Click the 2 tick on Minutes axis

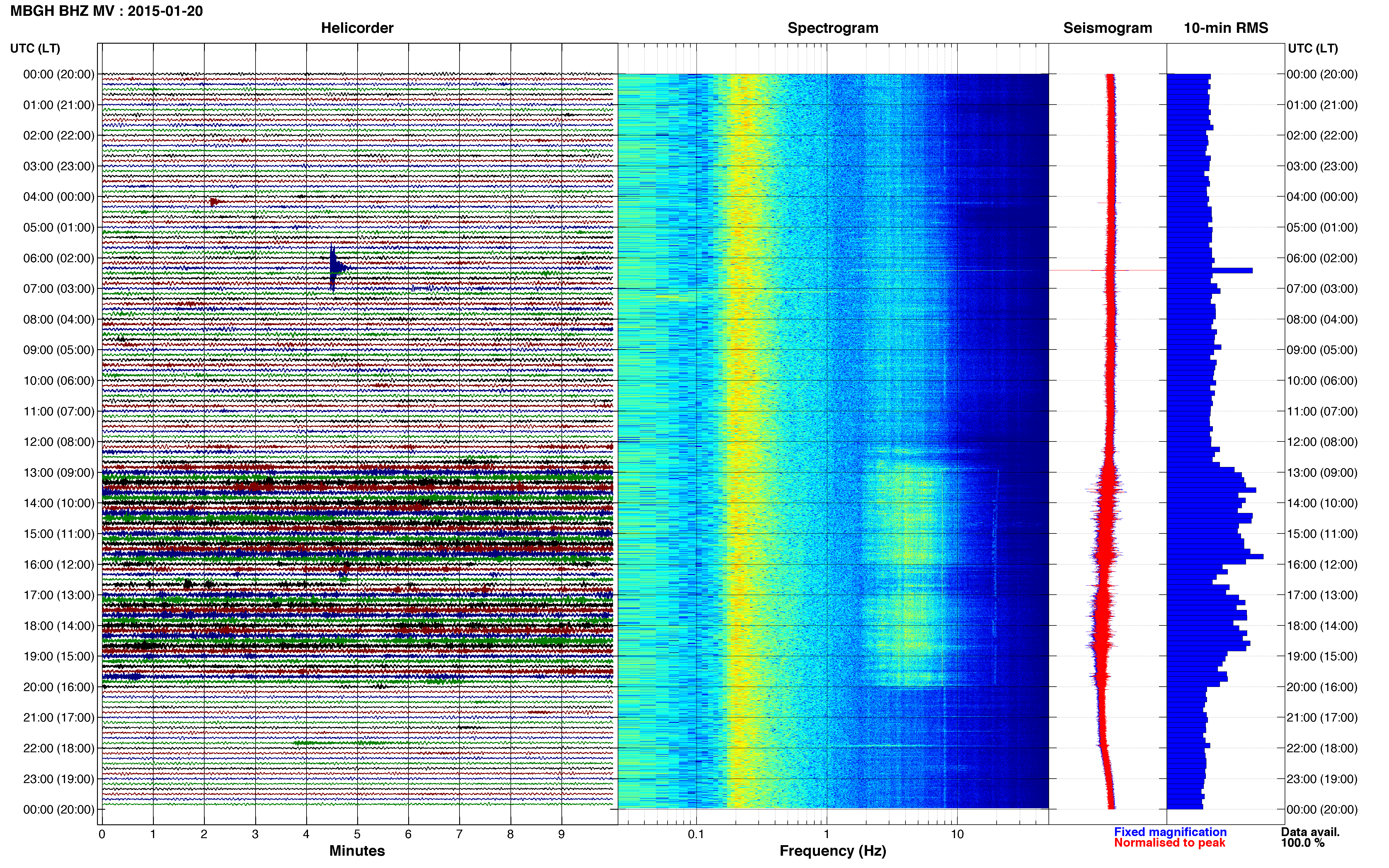[204, 834]
